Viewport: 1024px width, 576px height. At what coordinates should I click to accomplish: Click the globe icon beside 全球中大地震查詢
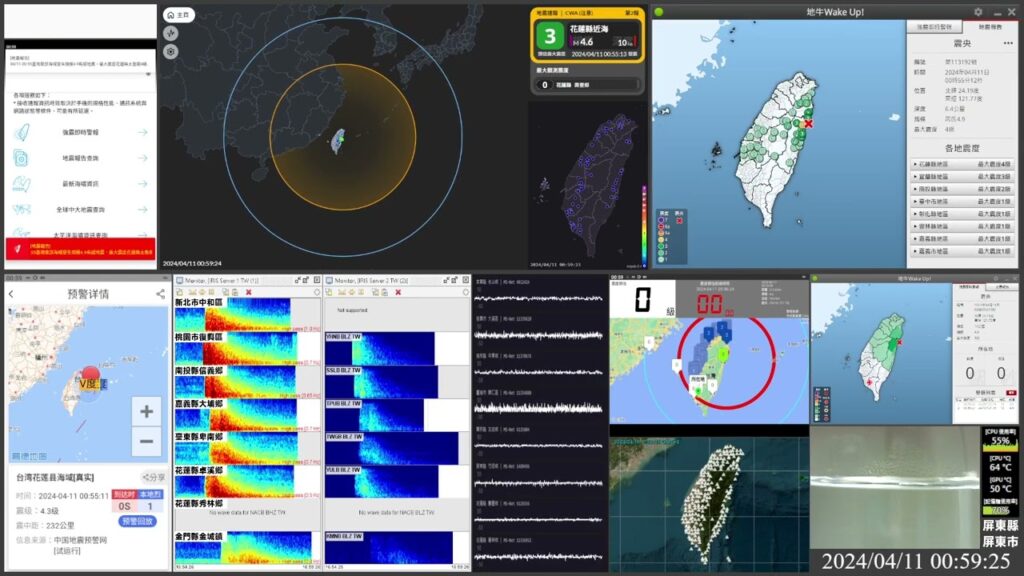(x=20, y=208)
